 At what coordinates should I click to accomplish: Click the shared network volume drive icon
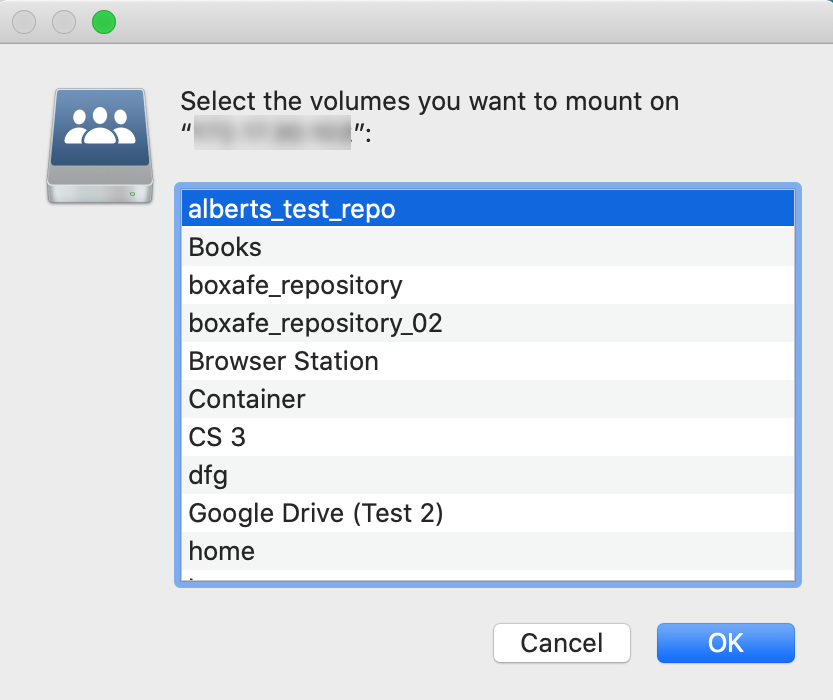click(100, 145)
